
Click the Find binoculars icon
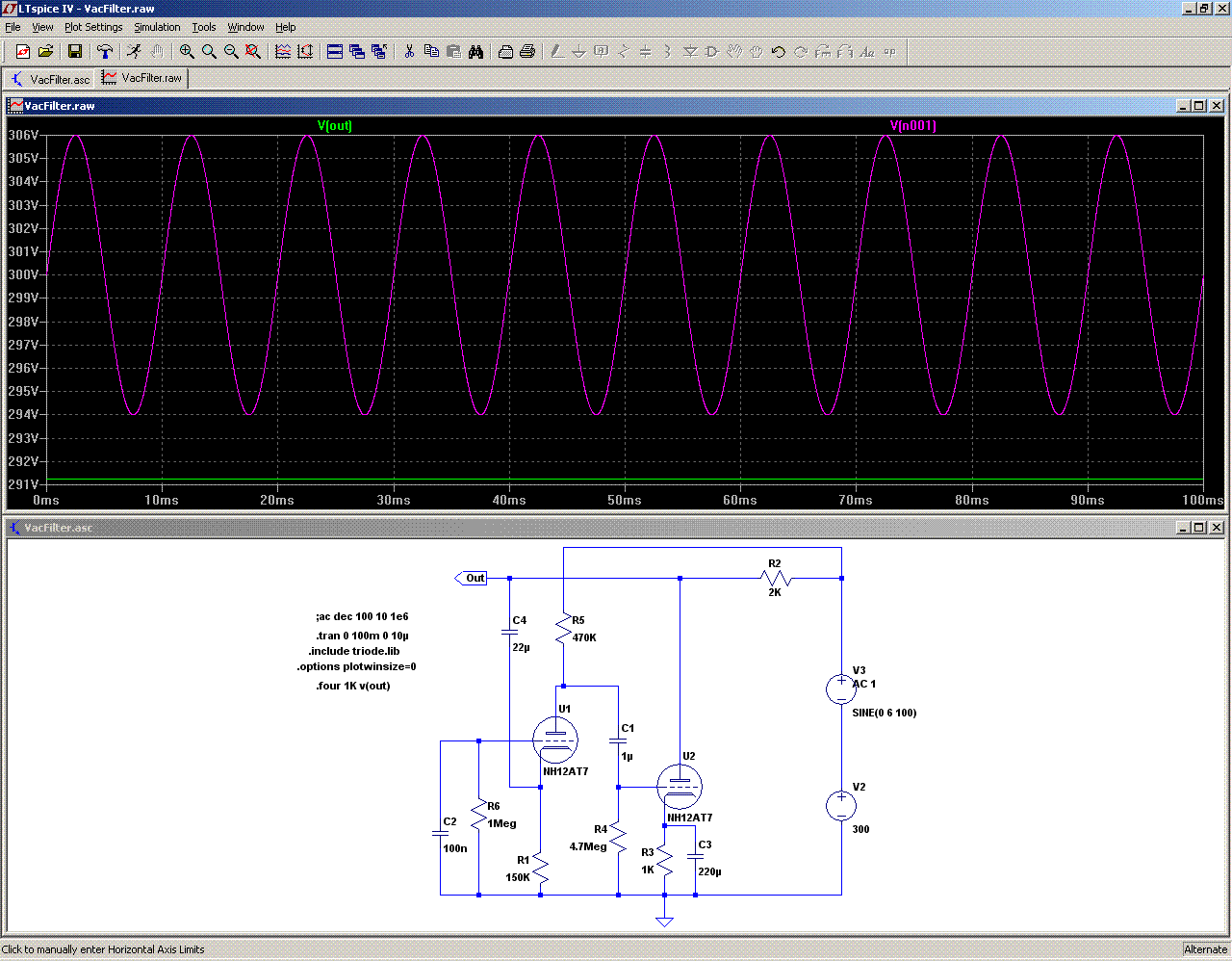(475, 52)
